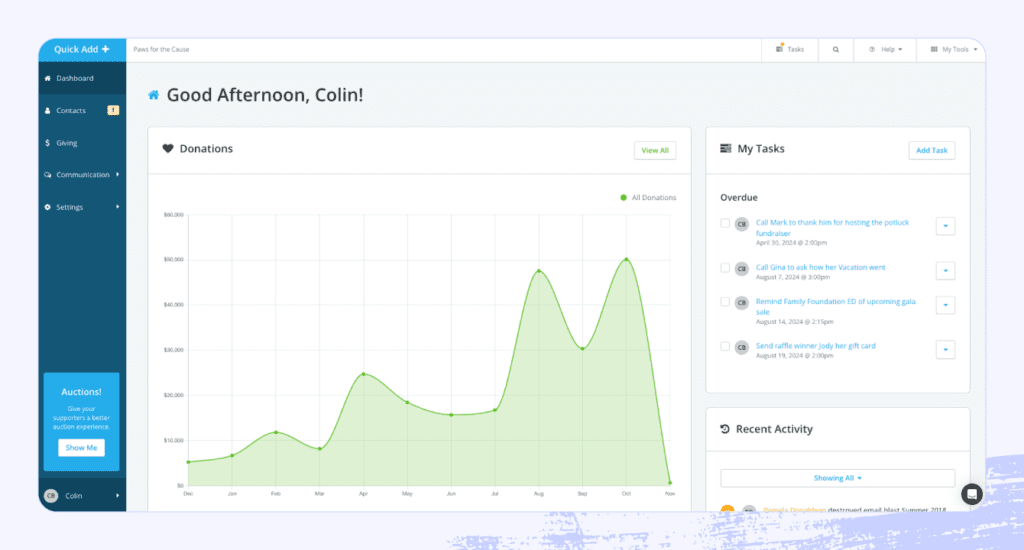Click the blue home icon beside greeting
The image size is (1024, 550).
click(x=153, y=95)
